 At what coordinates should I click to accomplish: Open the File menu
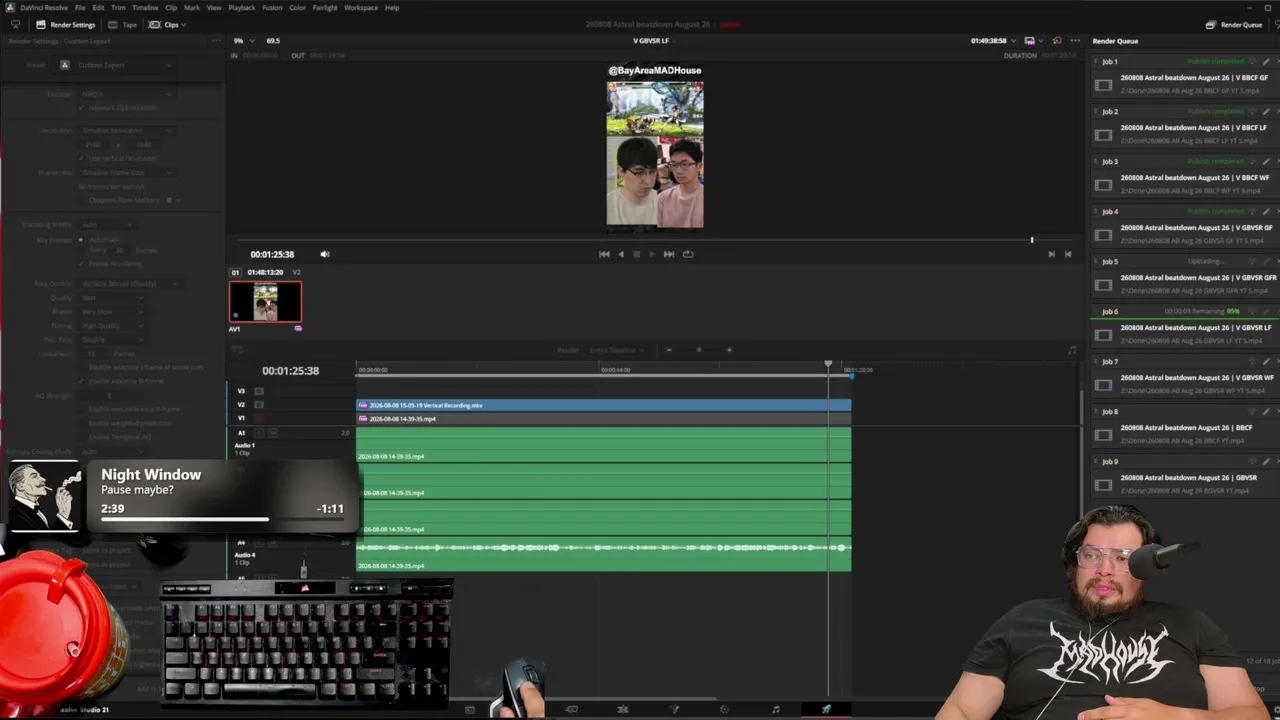80,7
